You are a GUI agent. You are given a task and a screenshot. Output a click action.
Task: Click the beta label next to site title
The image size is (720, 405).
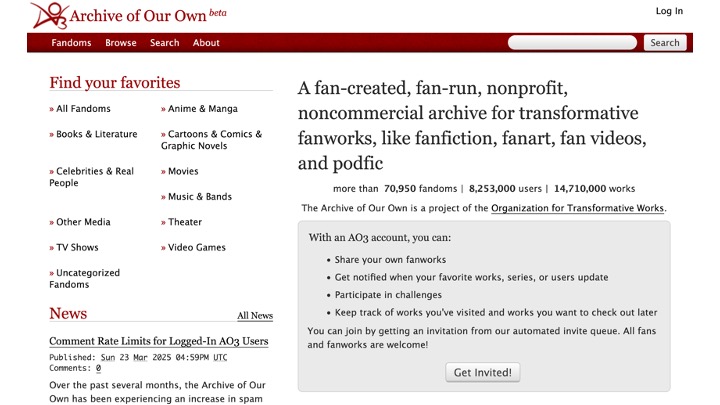218,12
